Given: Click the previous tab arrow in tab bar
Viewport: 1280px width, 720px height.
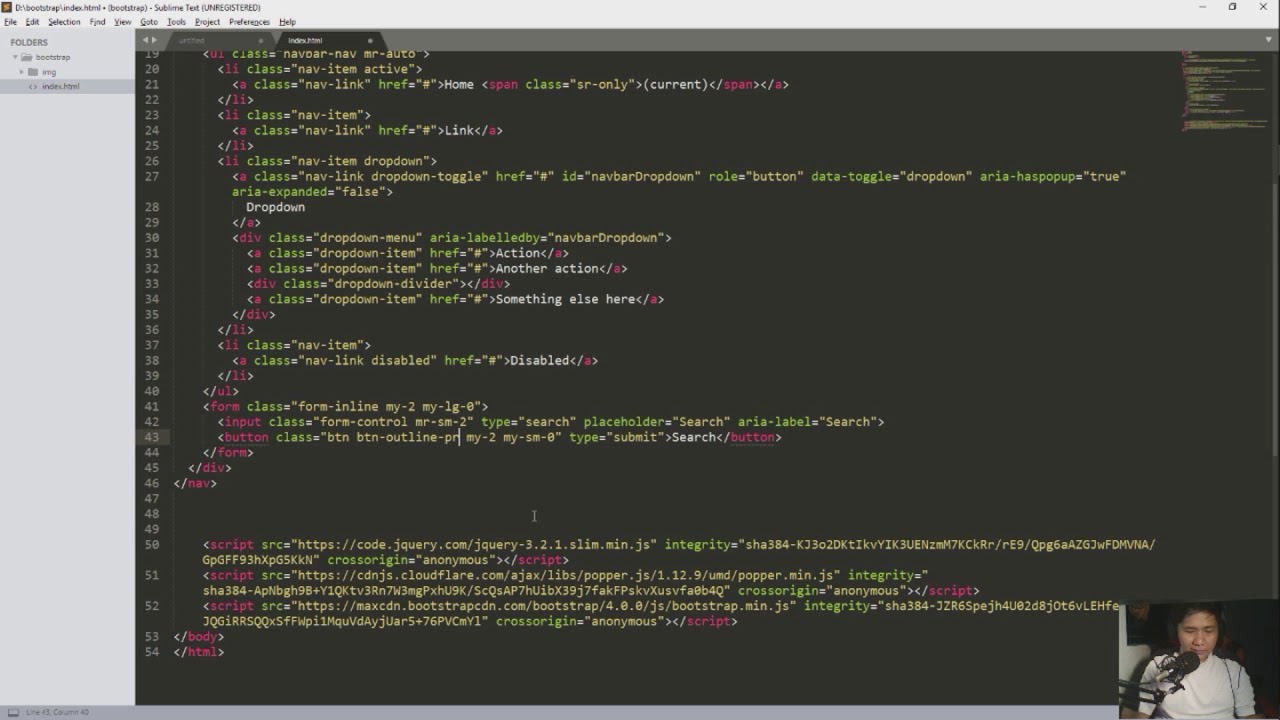Looking at the screenshot, I should [x=145, y=40].
